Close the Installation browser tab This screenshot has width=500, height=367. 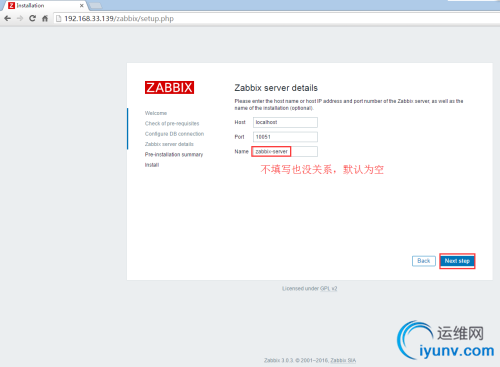coord(81,5)
